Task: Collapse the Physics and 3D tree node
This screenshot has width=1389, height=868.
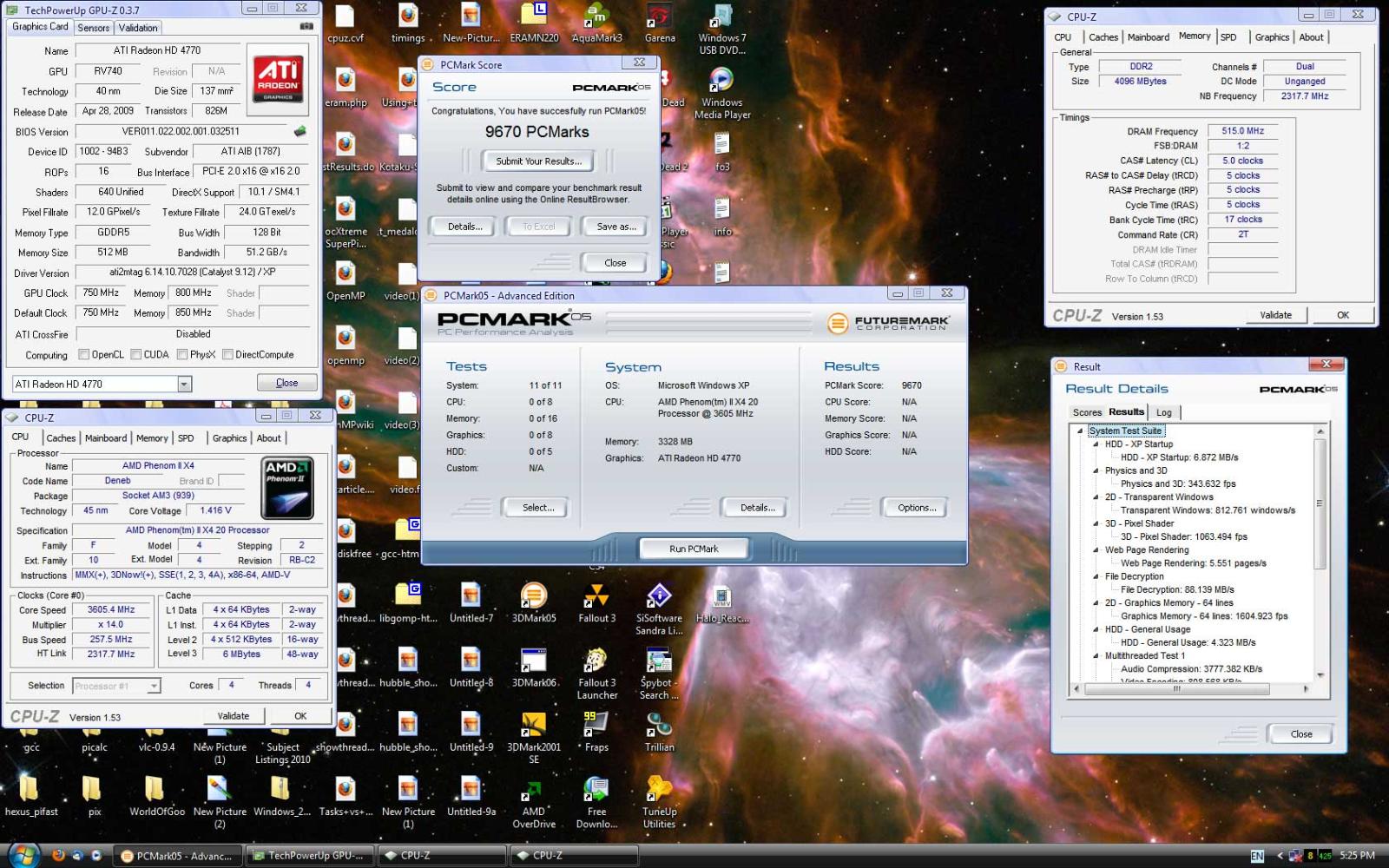Action: (x=1096, y=470)
